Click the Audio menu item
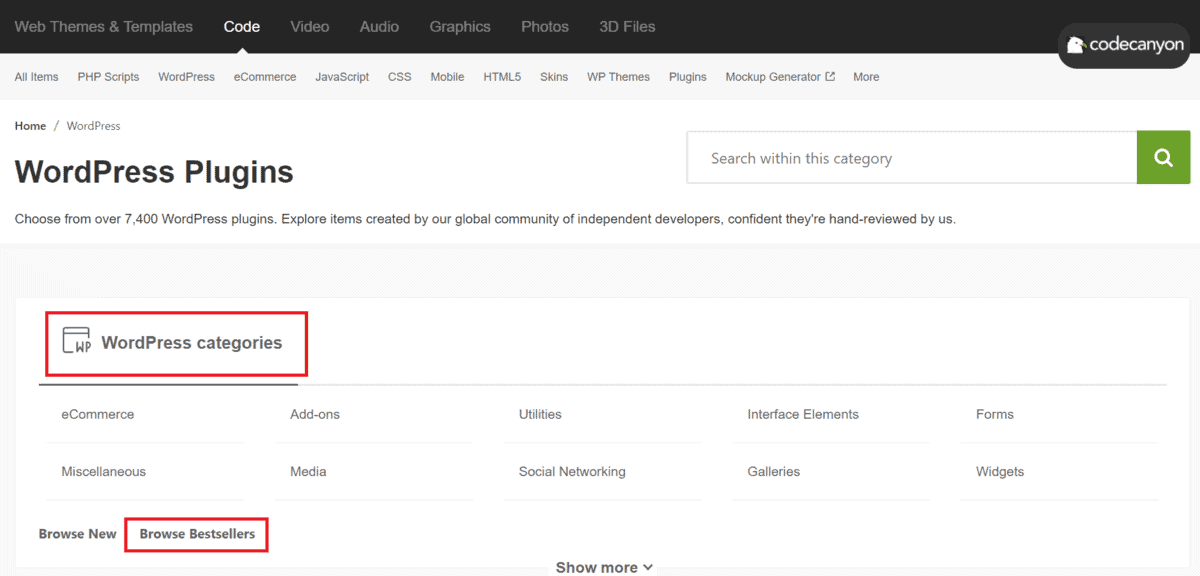This screenshot has width=1200, height=576. coord(378,27)
